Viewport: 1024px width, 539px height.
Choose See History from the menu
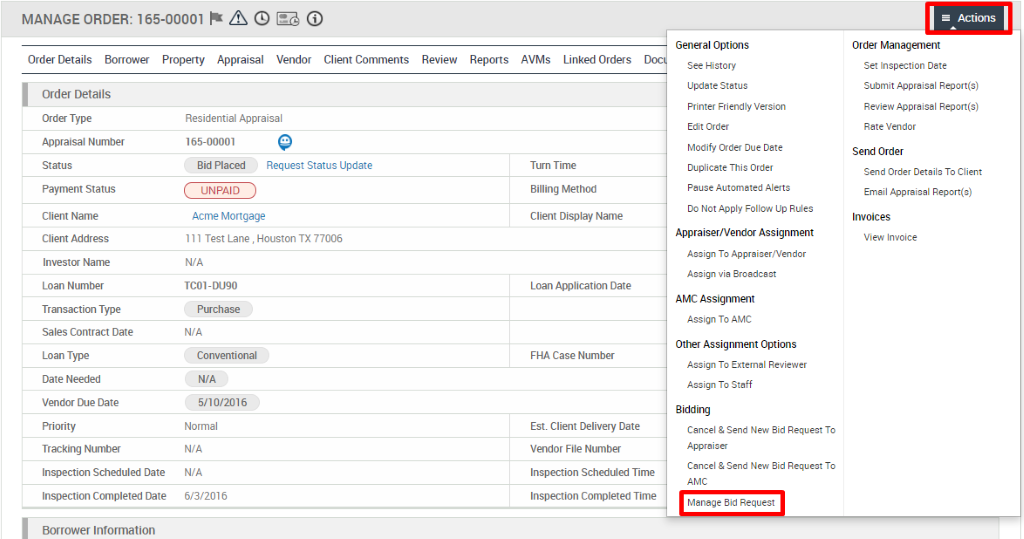(711, 65)
